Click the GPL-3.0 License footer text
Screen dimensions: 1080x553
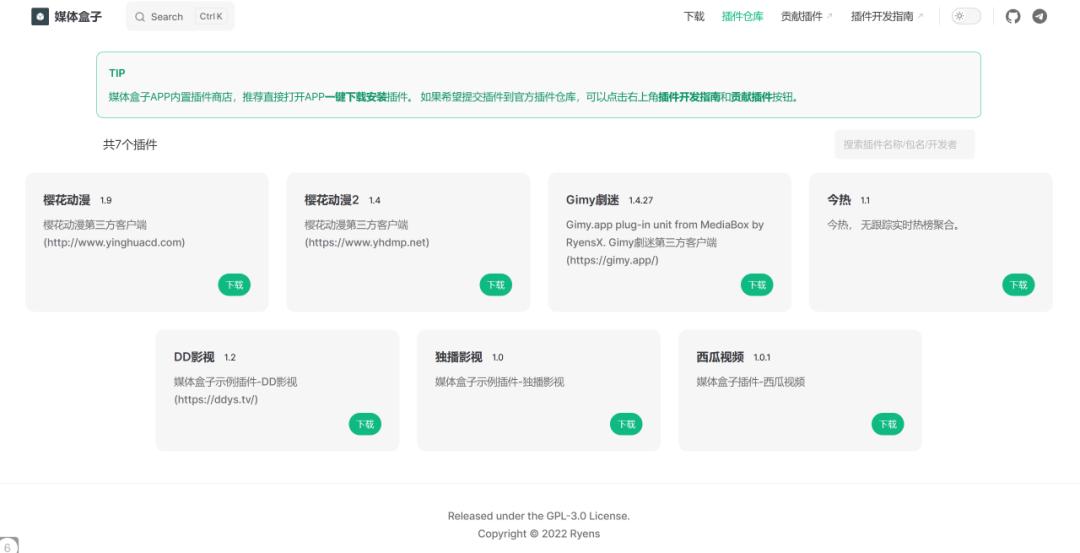(588, 516)
